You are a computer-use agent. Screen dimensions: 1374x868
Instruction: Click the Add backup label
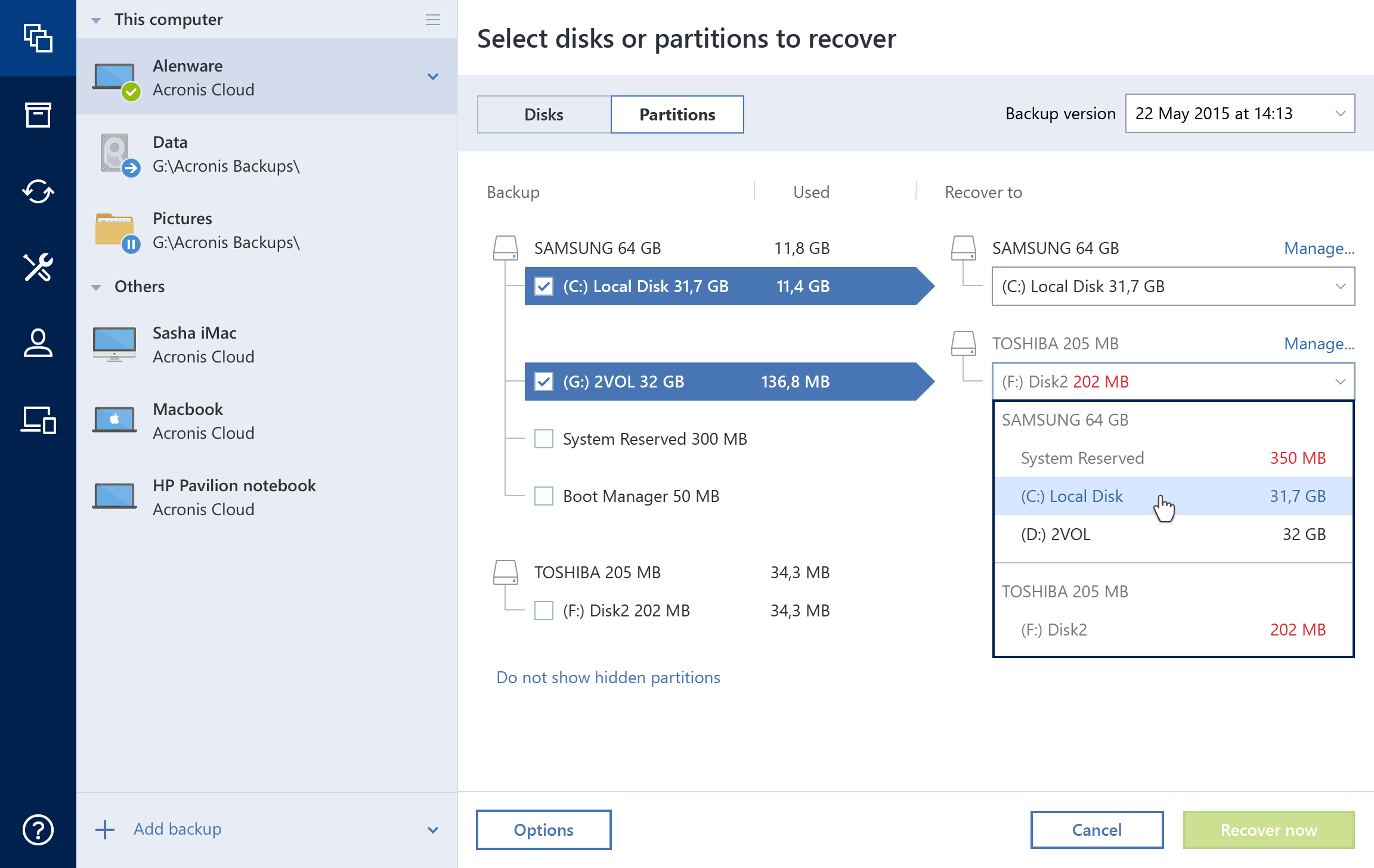[x=178, y=829]
